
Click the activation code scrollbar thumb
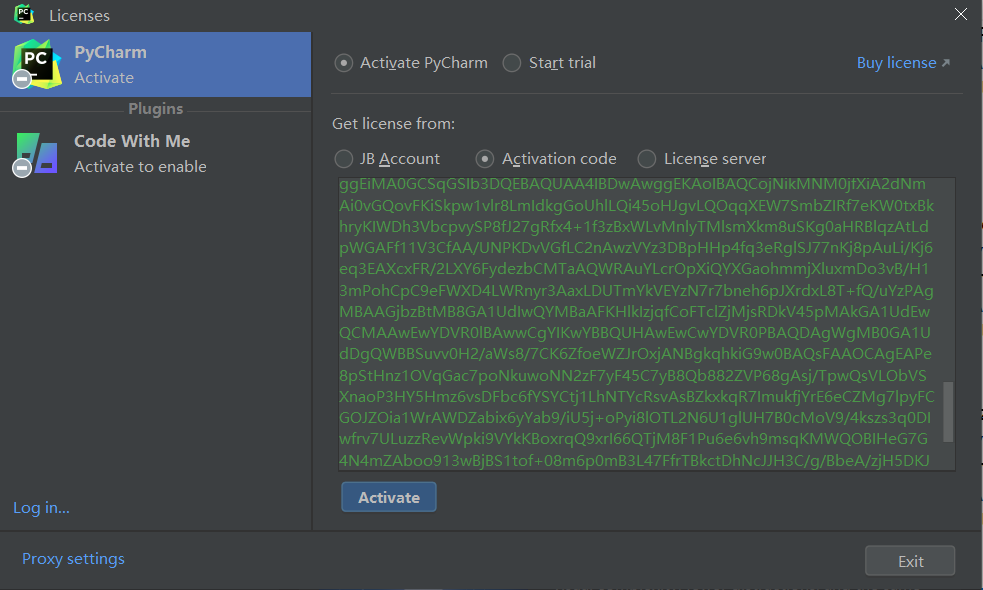[948, 411]
